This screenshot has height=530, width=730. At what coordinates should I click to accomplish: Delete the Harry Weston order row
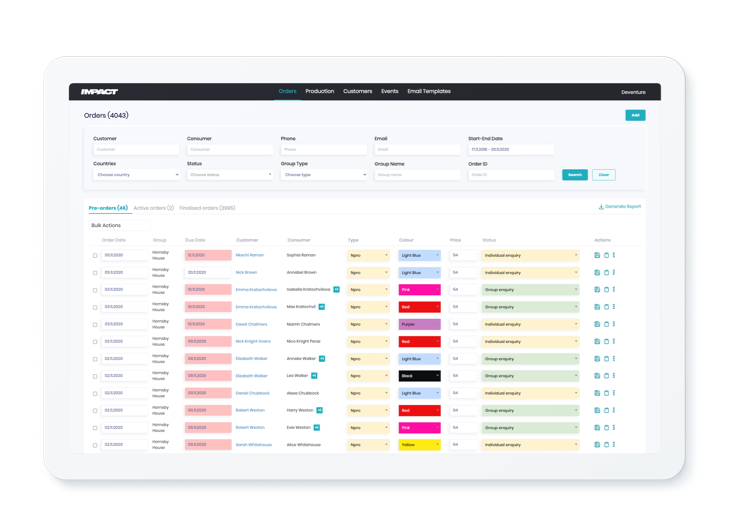point(606,410)
